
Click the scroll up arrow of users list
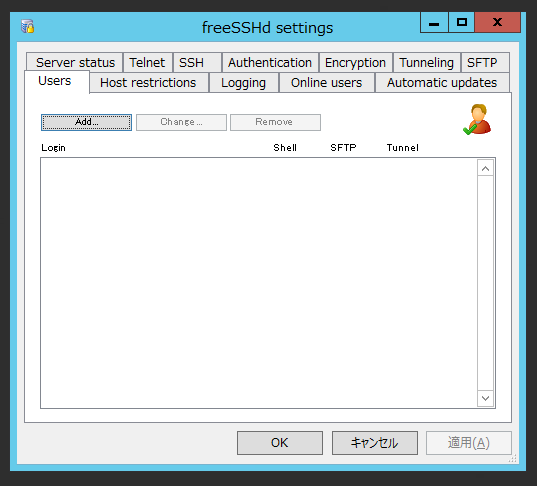click(x=485, y=168)
